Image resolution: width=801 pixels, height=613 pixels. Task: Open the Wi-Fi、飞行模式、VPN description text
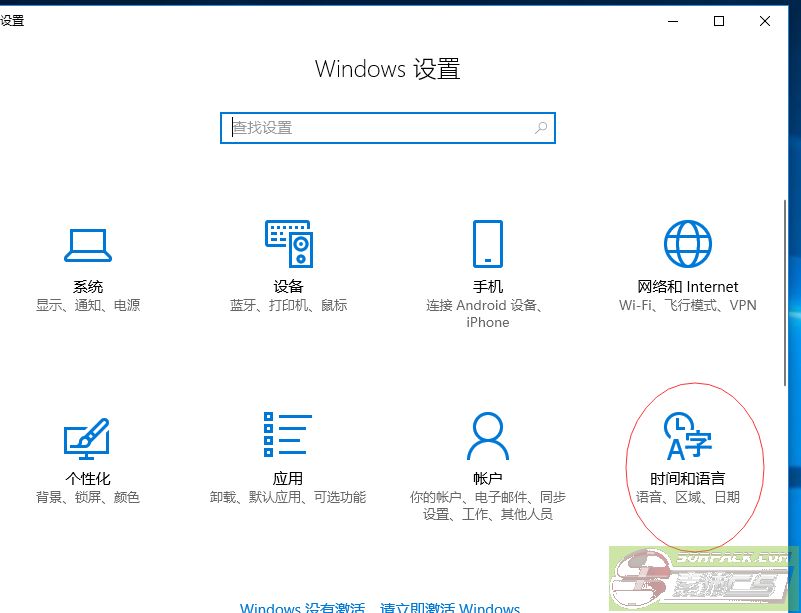687,305
